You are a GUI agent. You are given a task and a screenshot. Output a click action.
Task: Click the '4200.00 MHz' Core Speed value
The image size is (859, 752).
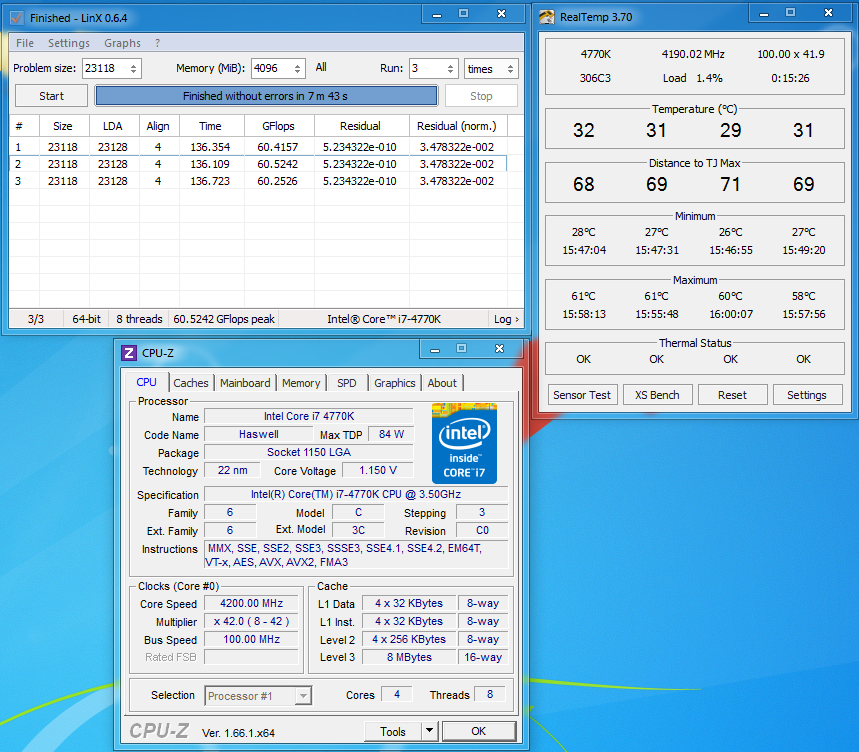tap(251, 603)
